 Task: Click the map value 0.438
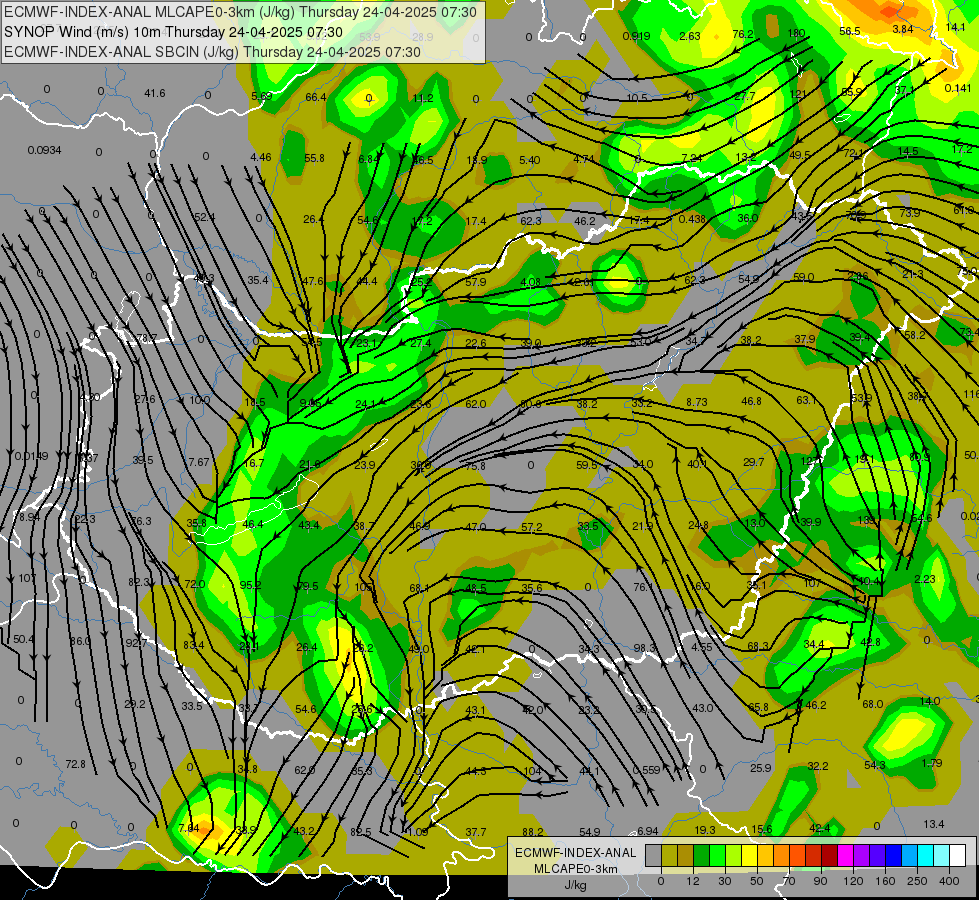coord(692,219)
